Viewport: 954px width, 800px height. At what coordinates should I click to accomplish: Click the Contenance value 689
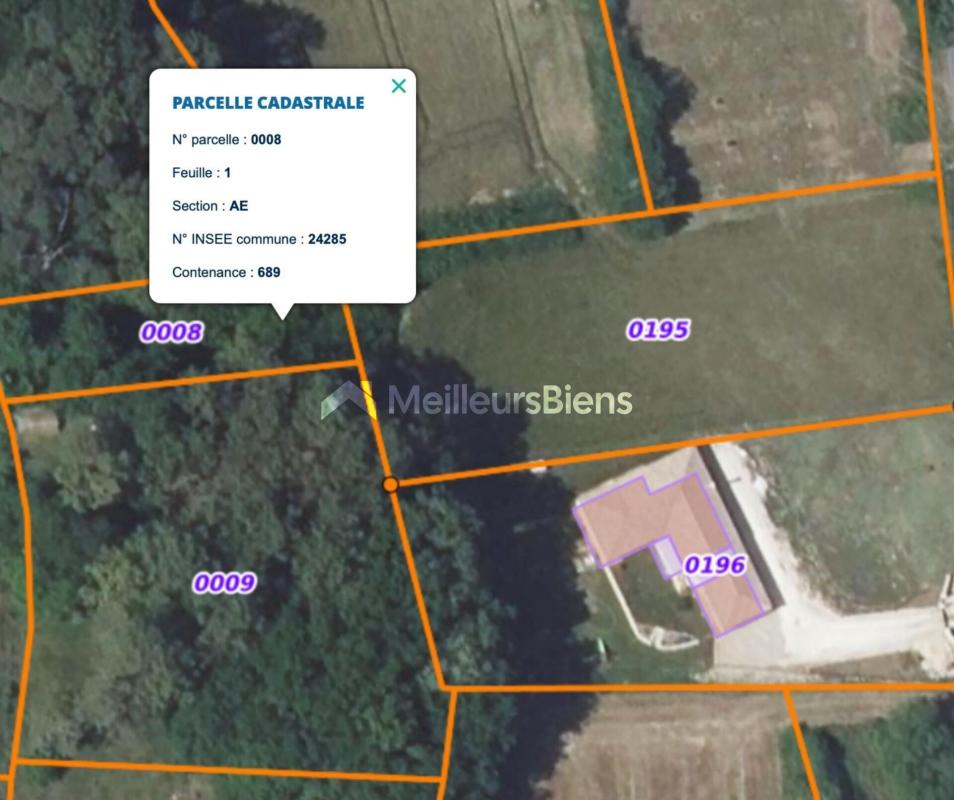click(x=269, y=272)
